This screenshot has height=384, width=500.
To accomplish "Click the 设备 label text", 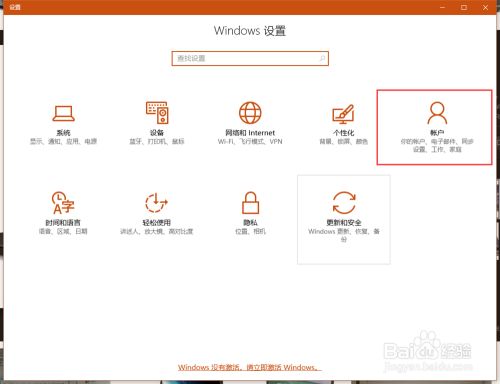I will click(x=157, y=133).
